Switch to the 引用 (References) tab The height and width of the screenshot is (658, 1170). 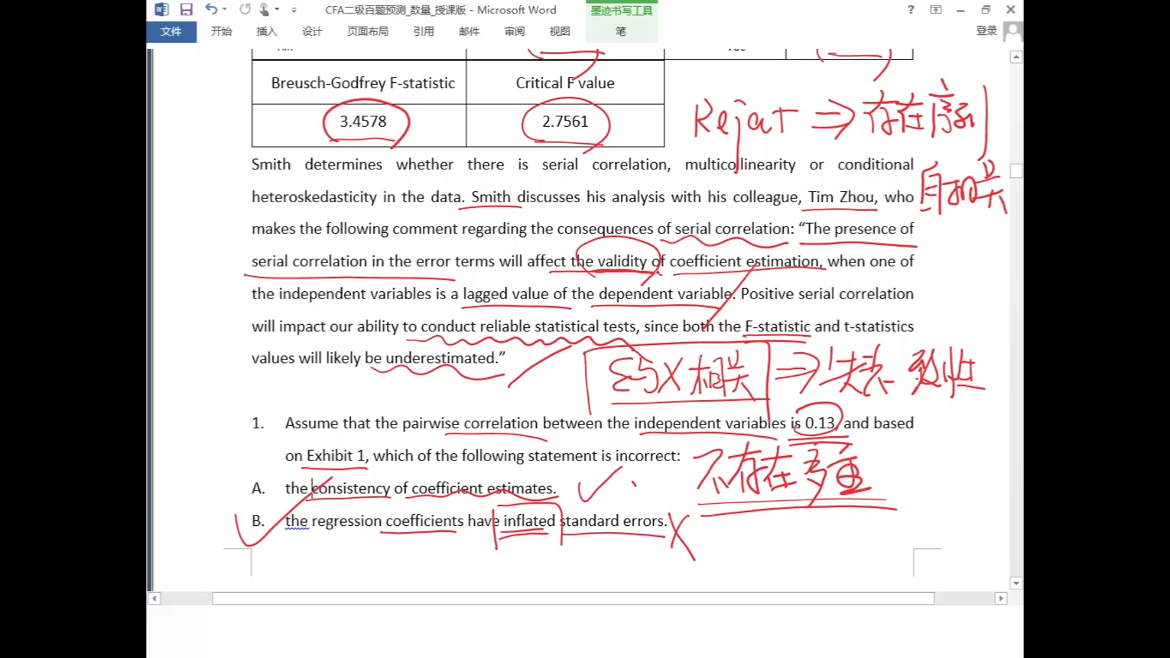click(424, 31)
